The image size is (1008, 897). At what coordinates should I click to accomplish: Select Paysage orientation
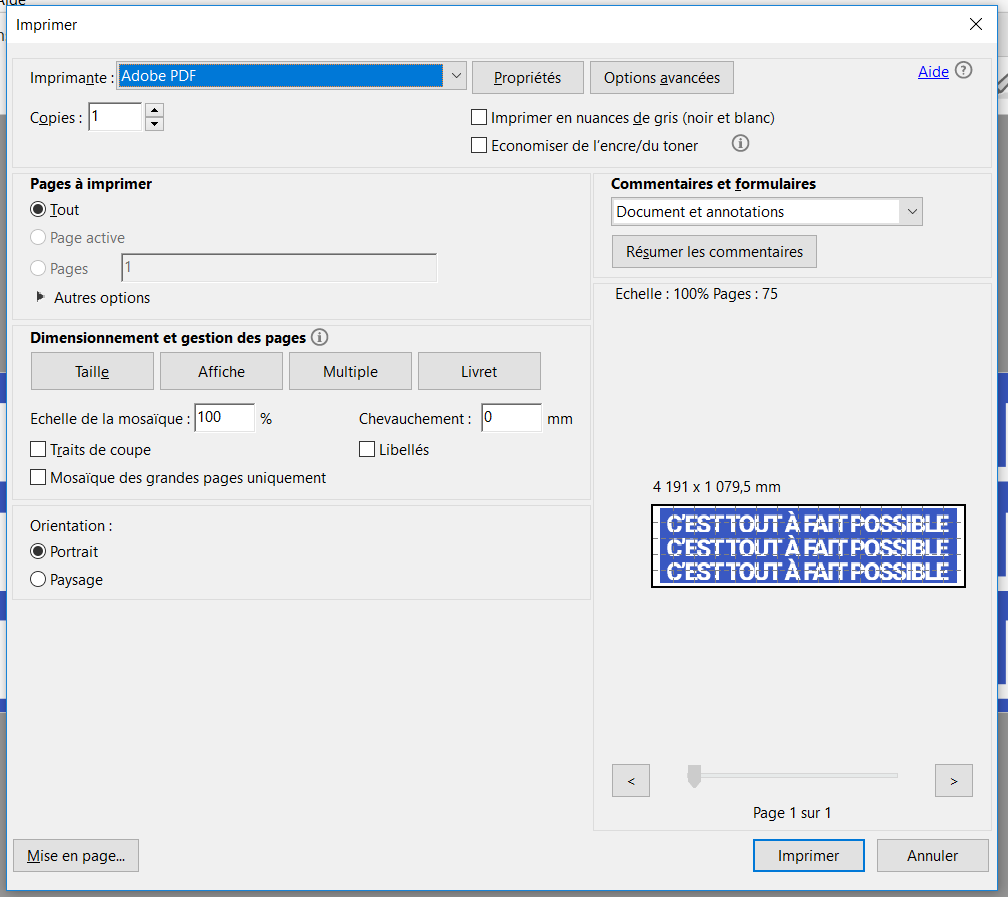click(39, 580)
